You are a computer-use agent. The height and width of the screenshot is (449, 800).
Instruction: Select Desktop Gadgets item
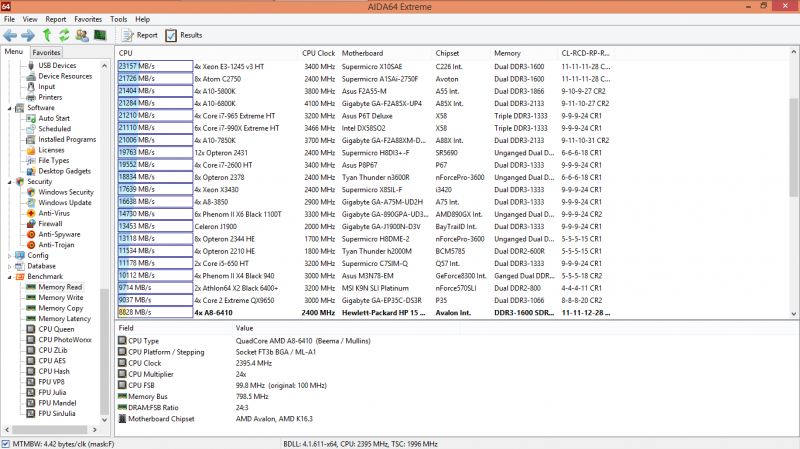(x=64, y=171)
